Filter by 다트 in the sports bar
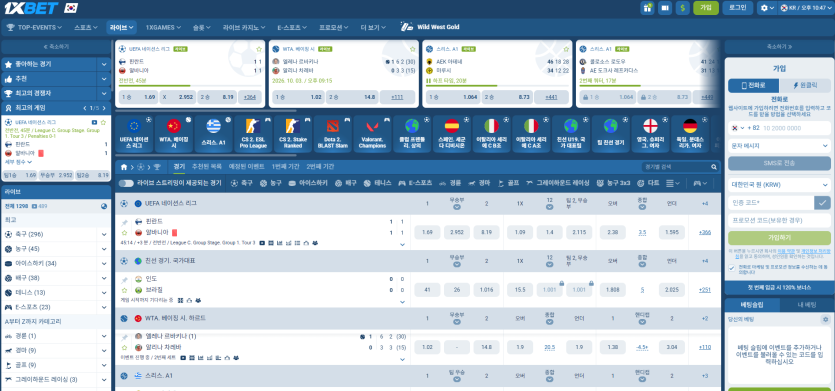This screenshot has width=835, height=391. pyautogui.click(x=648, y=183)
